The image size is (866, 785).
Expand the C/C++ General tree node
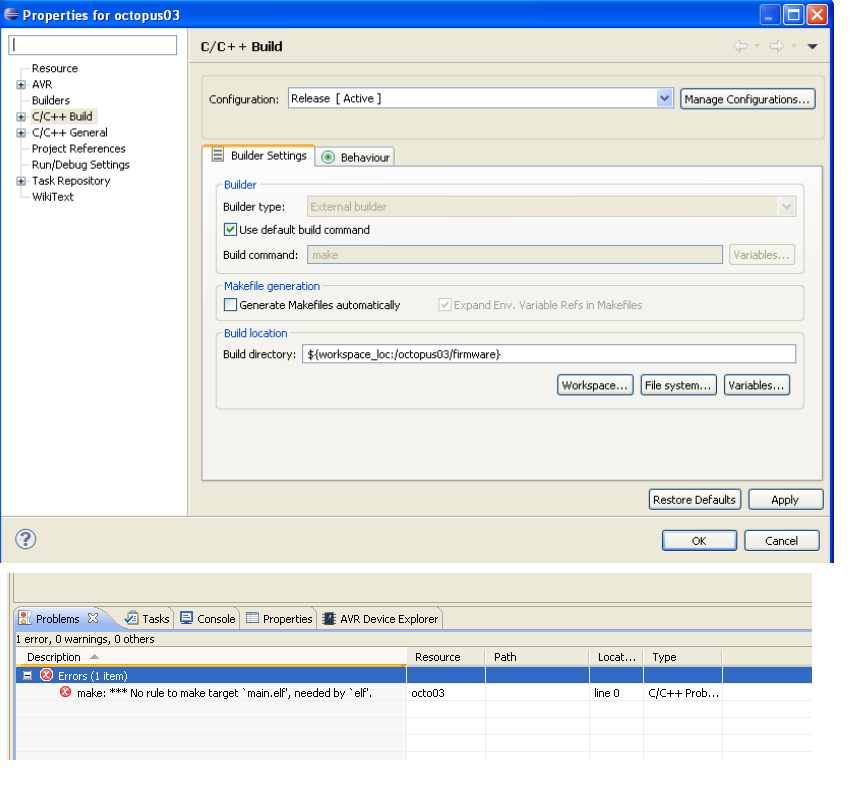pyautogui.click(x=21, y=133)
